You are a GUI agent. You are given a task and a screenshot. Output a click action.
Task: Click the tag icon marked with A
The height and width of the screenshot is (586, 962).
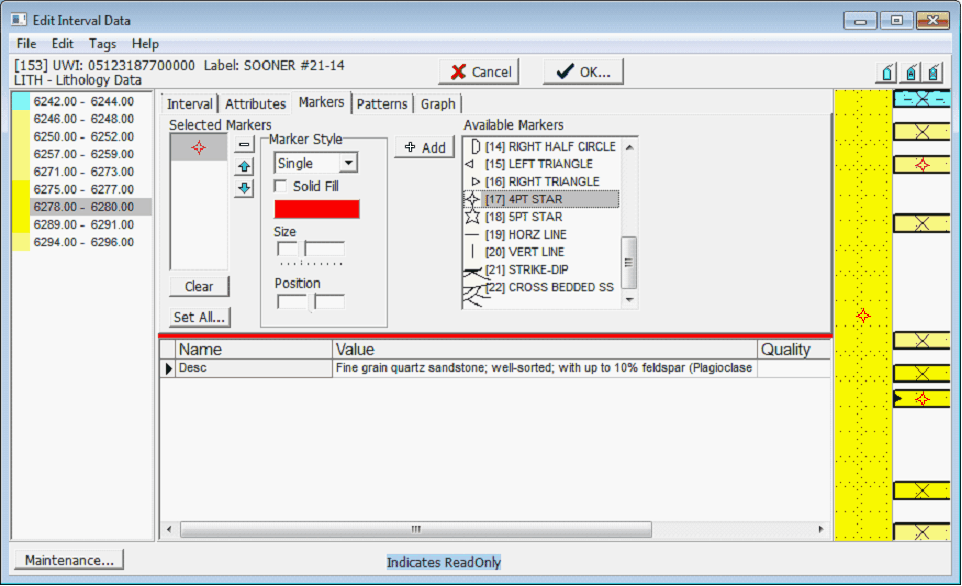point(910,72)
